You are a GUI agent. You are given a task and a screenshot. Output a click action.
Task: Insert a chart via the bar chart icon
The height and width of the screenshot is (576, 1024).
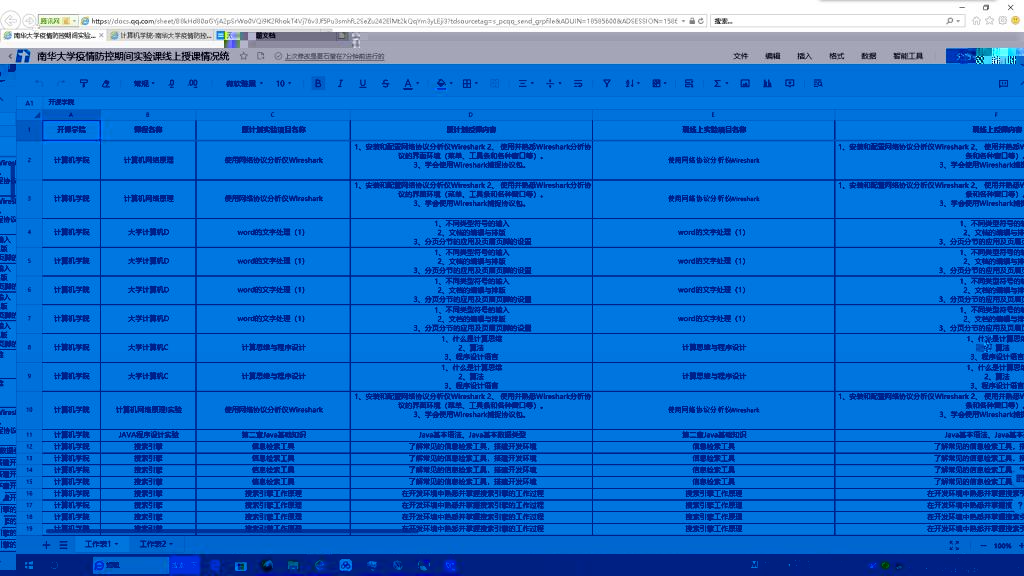coord(767,84)
